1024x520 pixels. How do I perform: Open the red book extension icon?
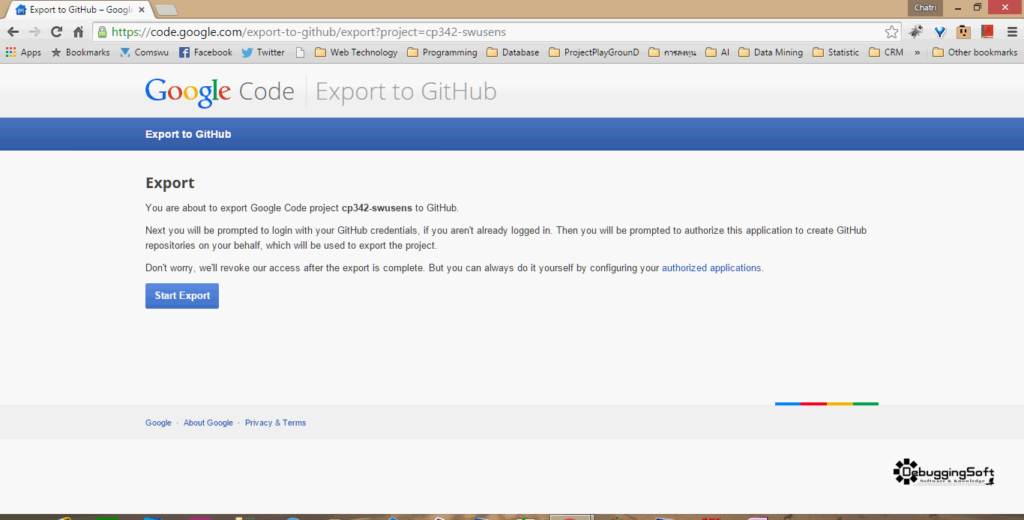(987, 31)
